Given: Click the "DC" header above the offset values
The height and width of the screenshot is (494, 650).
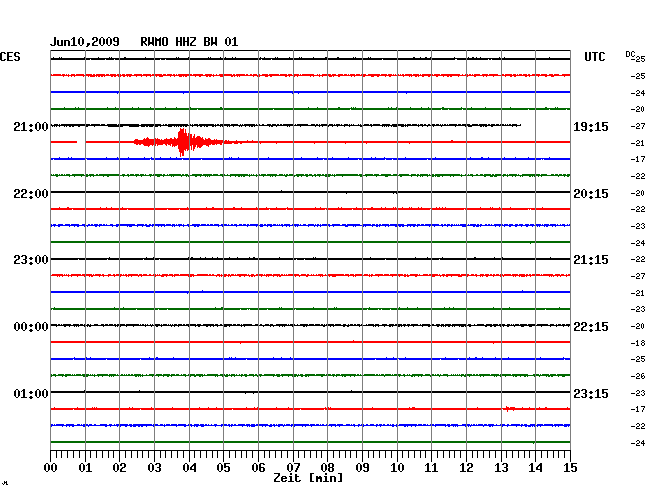Looking at the screenshot, I should click(630, 54).
